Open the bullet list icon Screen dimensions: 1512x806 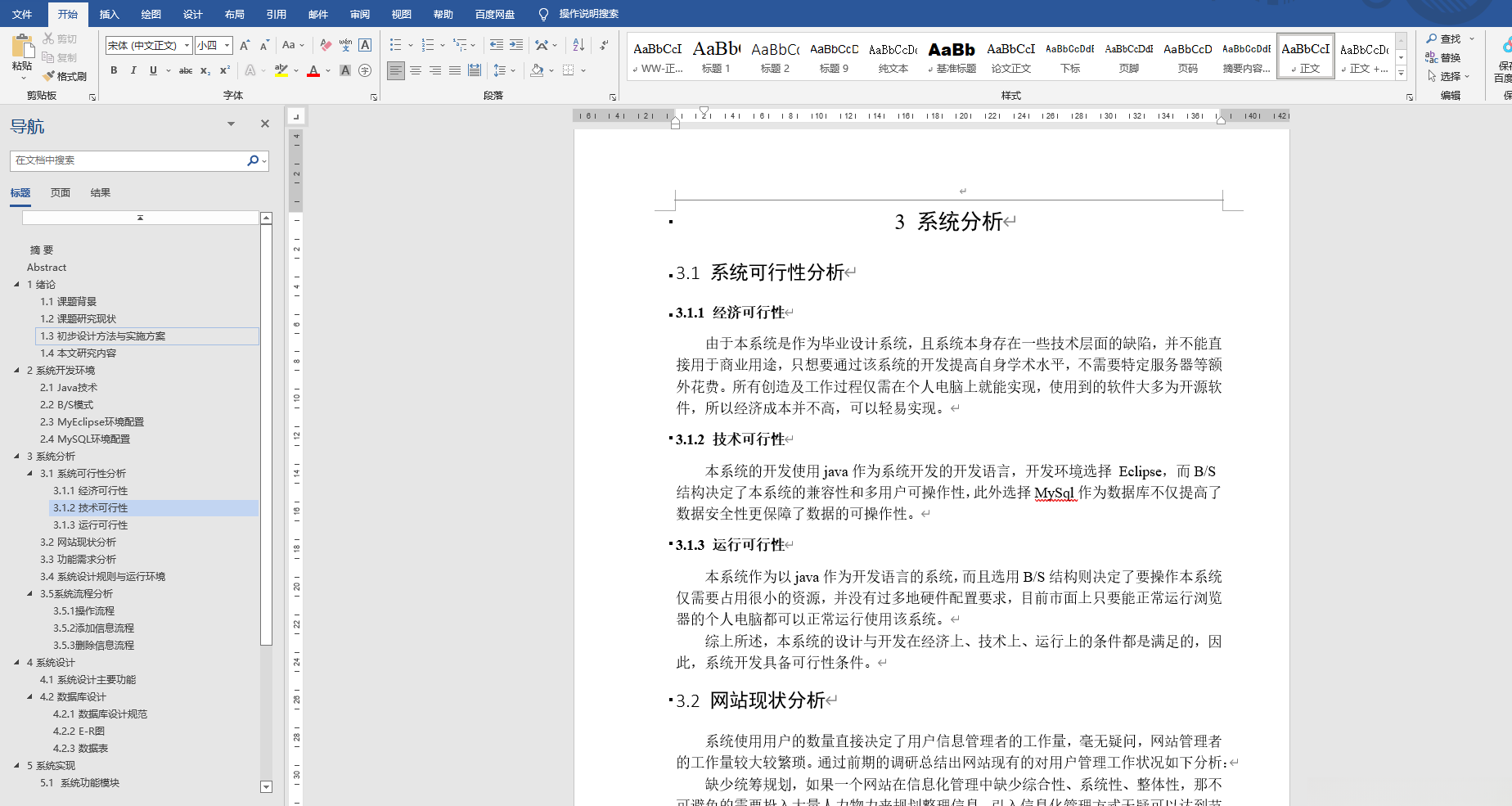396,45
